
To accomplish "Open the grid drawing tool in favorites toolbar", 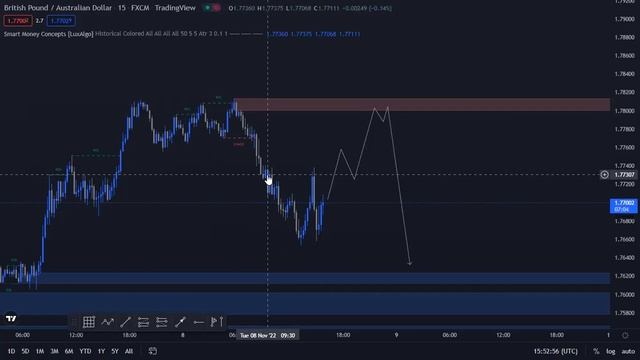I will pyautogui.click(x=89, y=322).
